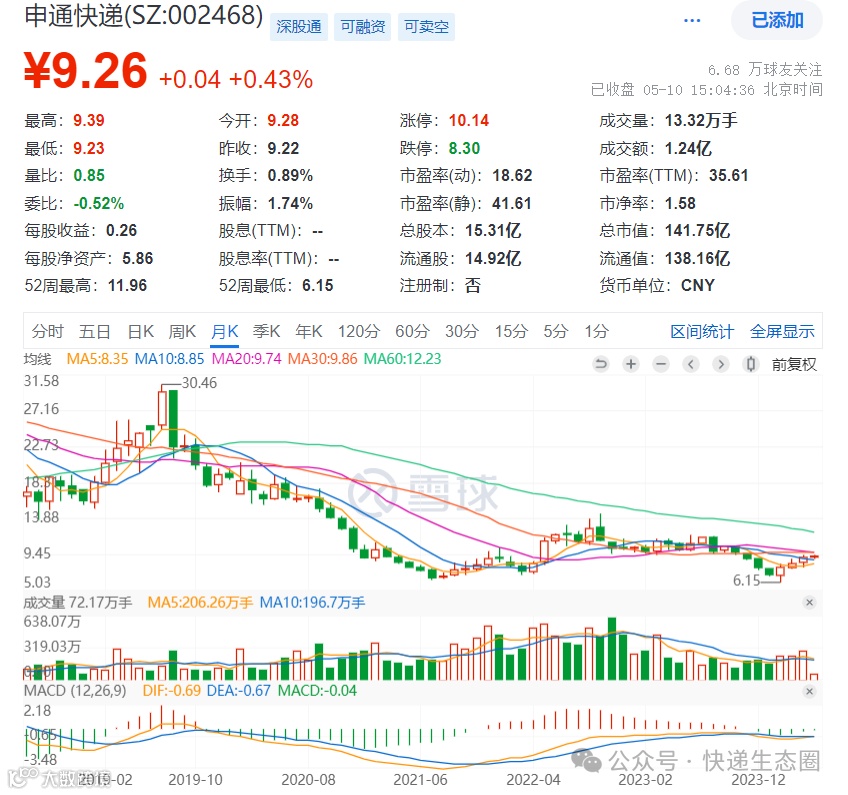Select the 月K chart tab

(224, 331)
